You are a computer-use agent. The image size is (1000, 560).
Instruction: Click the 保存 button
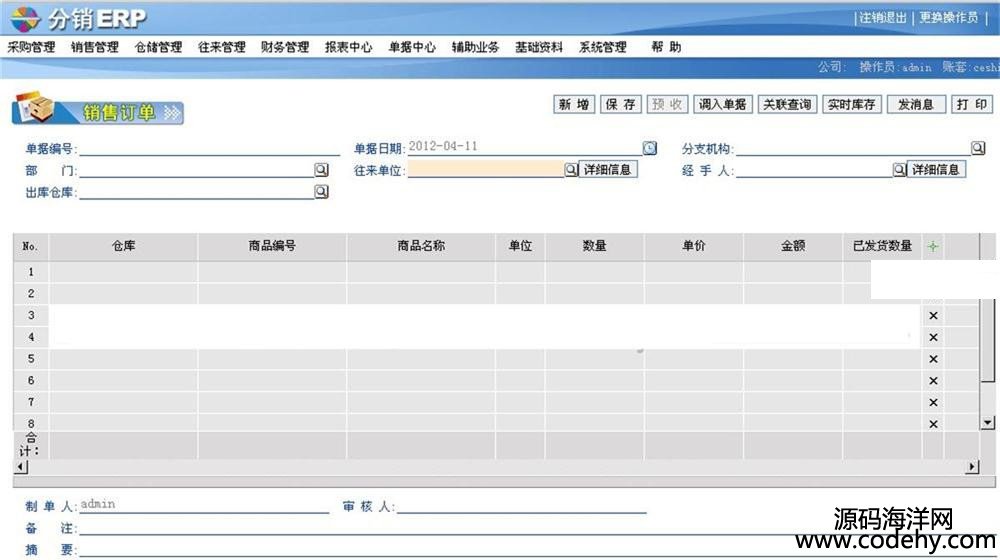click(x=620, y=105)
